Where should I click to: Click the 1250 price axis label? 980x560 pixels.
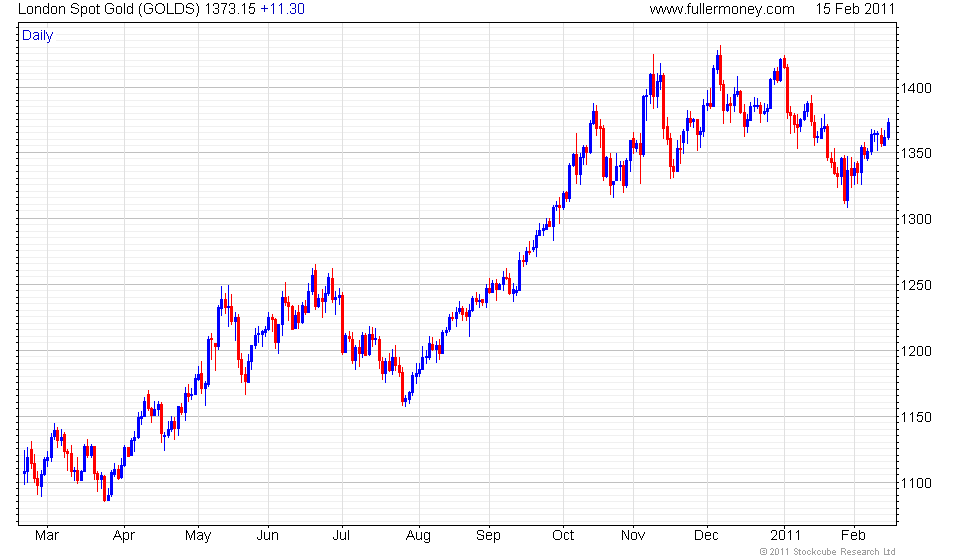pos(916,285)
